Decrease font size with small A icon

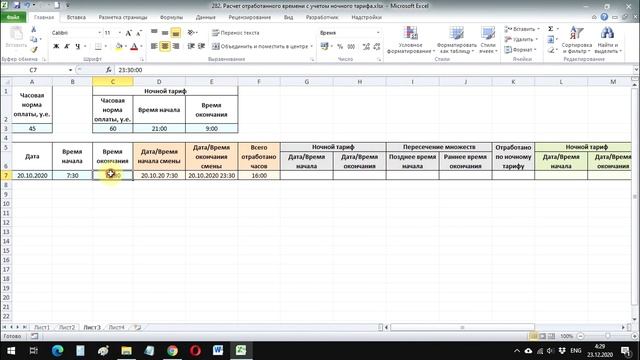point(139,33)
